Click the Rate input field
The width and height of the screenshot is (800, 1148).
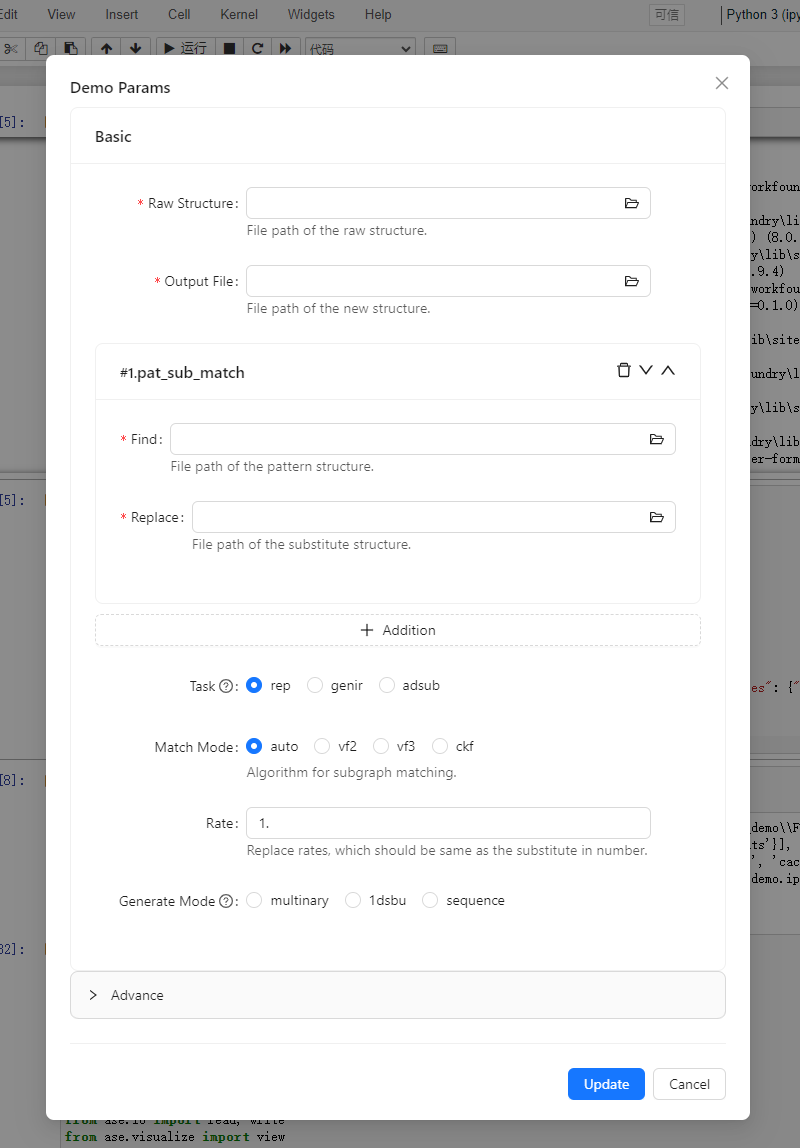click(448, 822)
